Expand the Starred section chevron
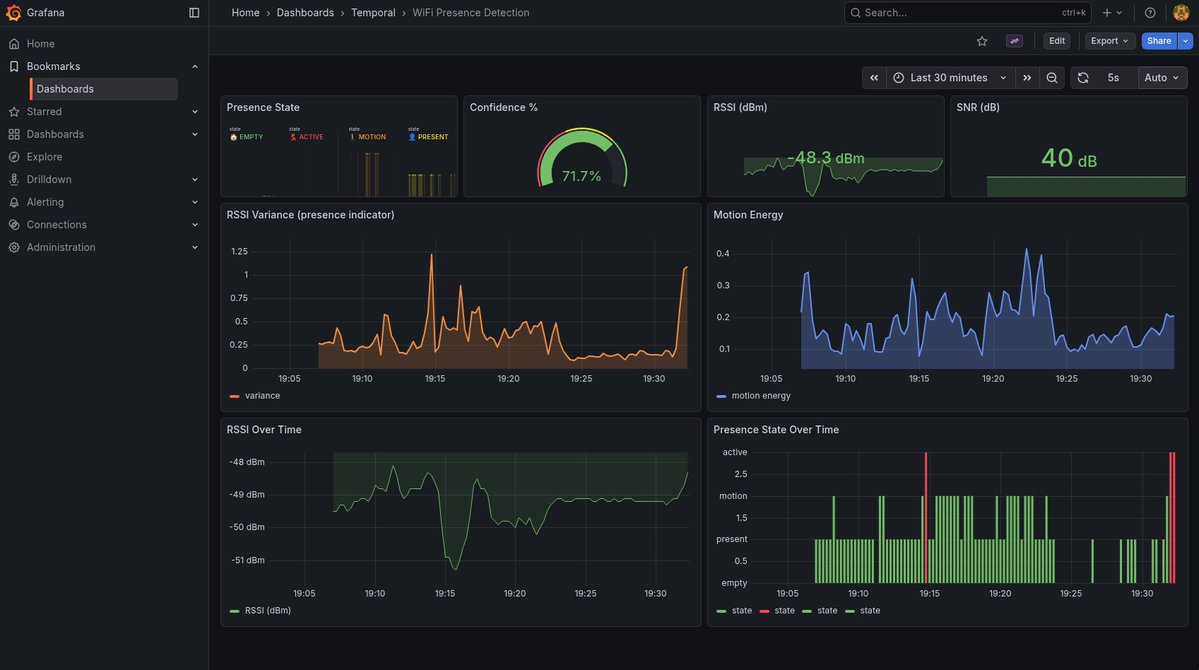 195,112
